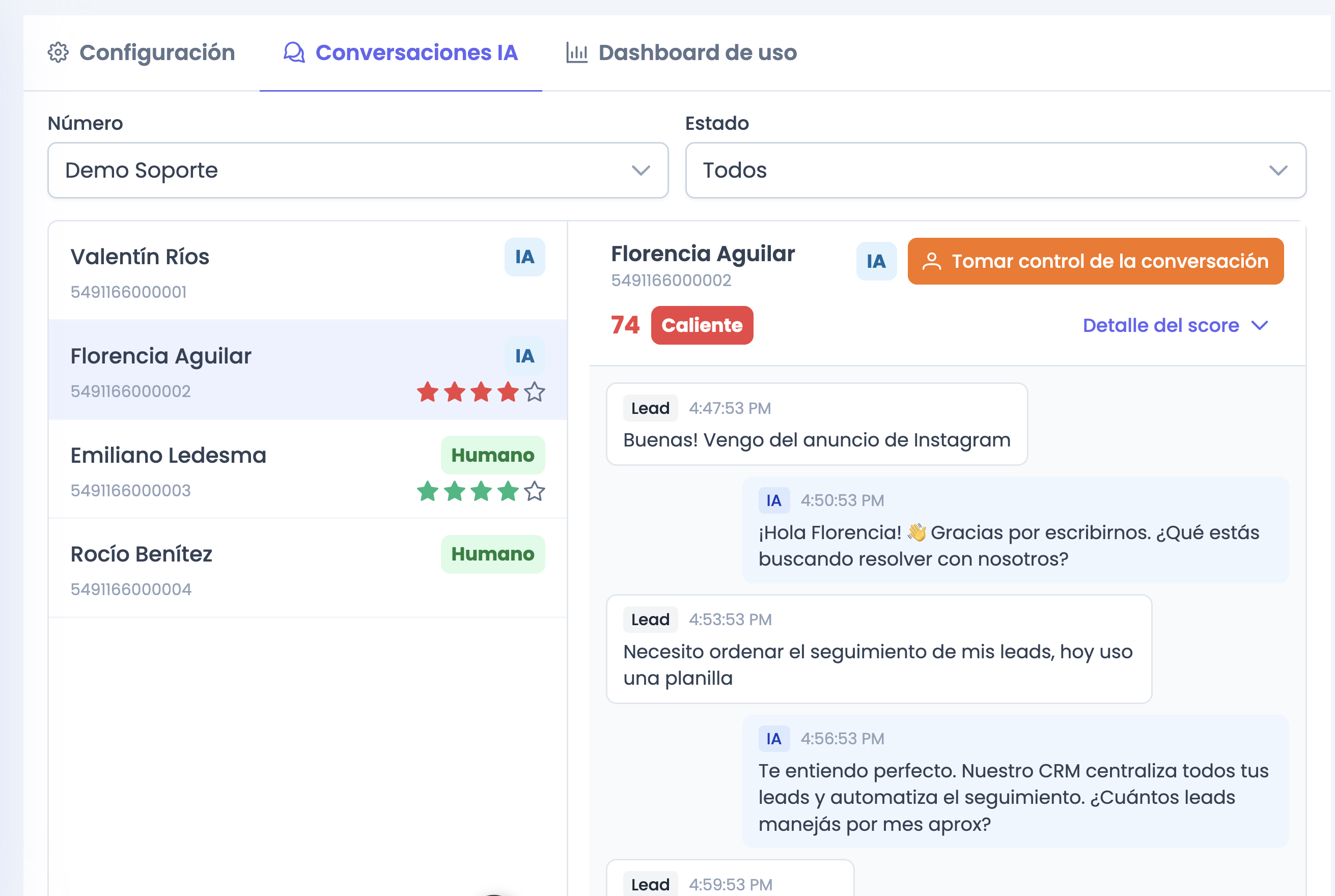Open Valentín Ríos conversation
1335x896 pixels.
coord(308,271)
